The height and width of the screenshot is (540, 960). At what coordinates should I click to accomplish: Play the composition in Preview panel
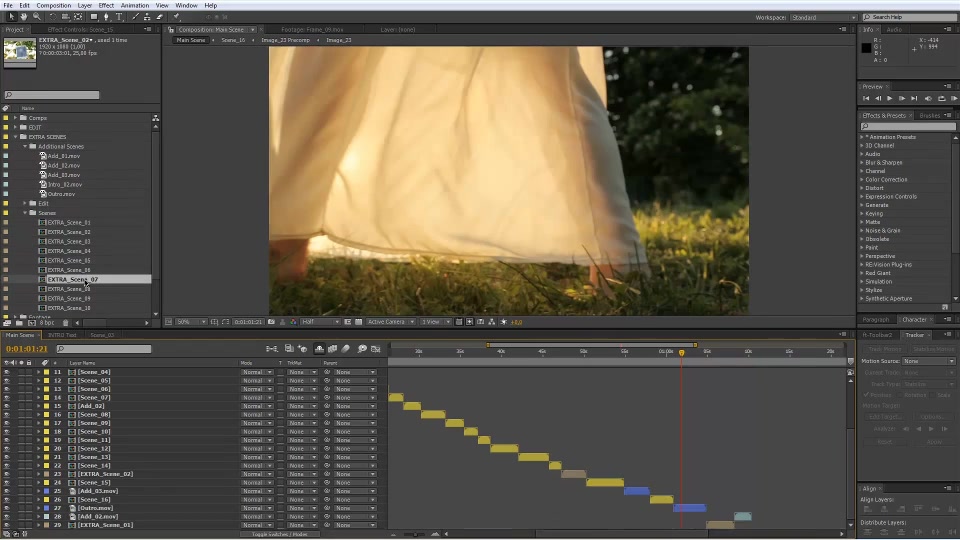890,99
